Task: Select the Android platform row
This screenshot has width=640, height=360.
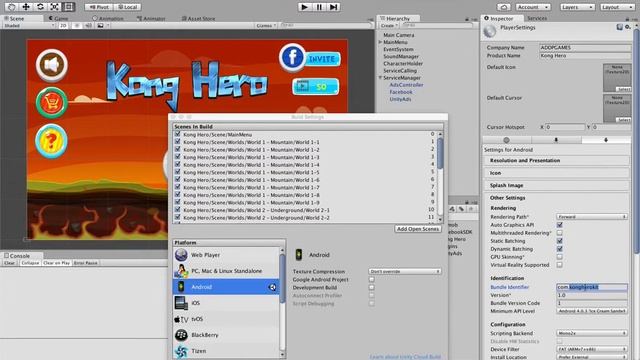Action: [x=227, y=287]
